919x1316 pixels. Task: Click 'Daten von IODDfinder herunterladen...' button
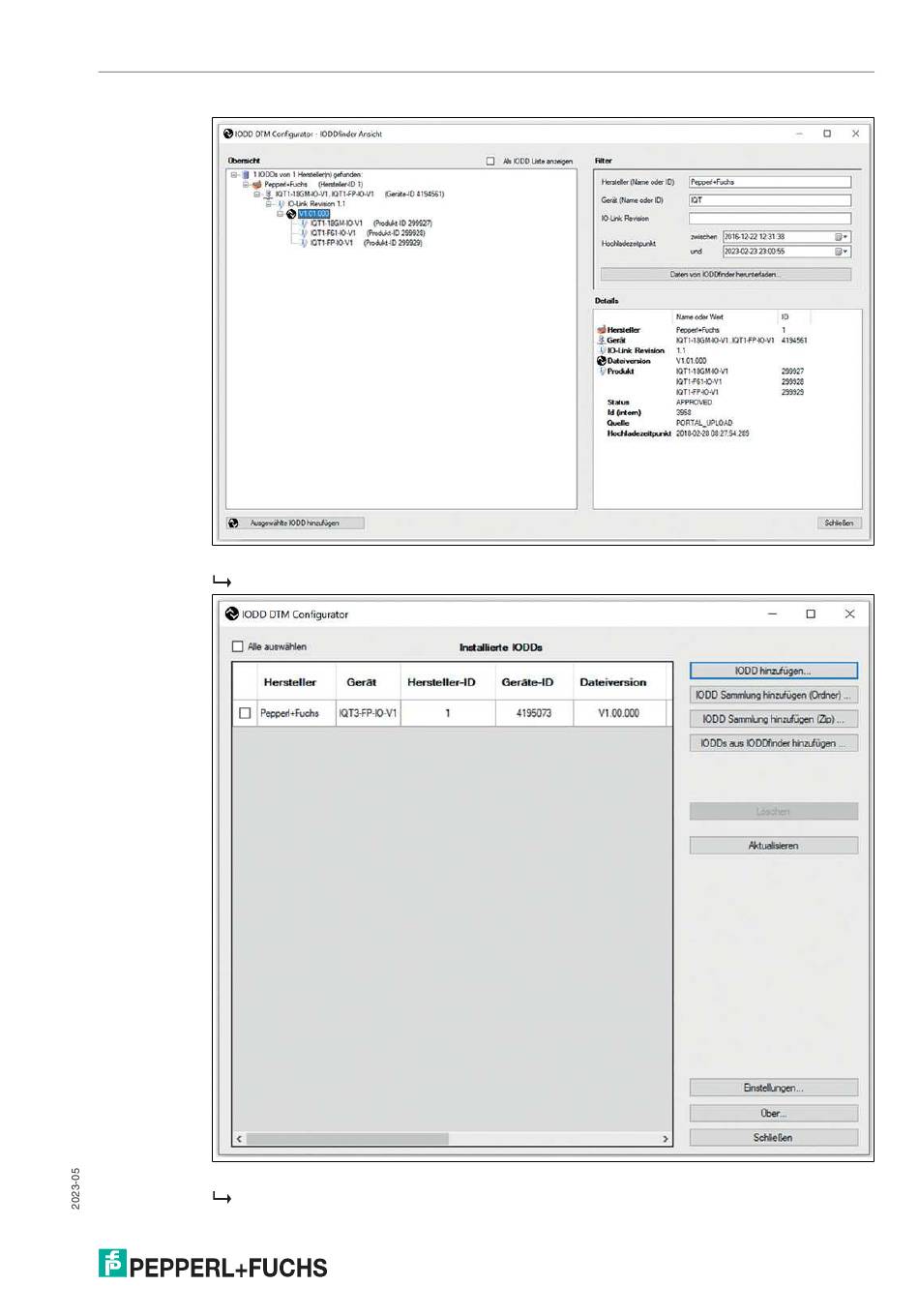[x=726, y=275]
